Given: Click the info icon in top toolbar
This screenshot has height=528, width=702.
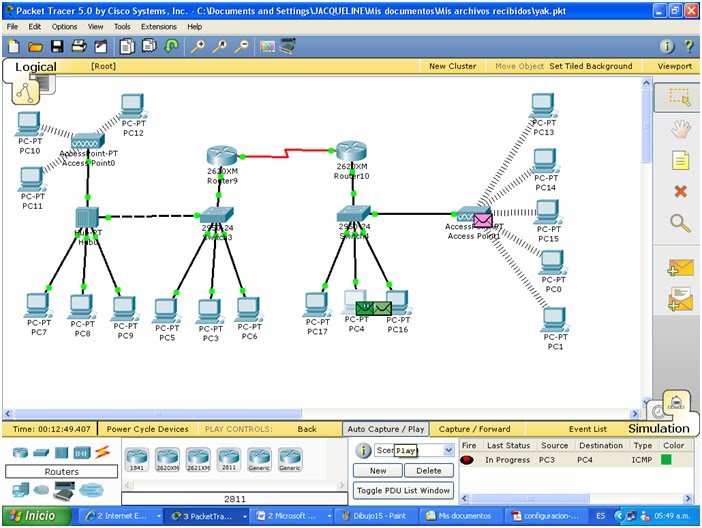Looking at the screenshot, I should point(667,46).
